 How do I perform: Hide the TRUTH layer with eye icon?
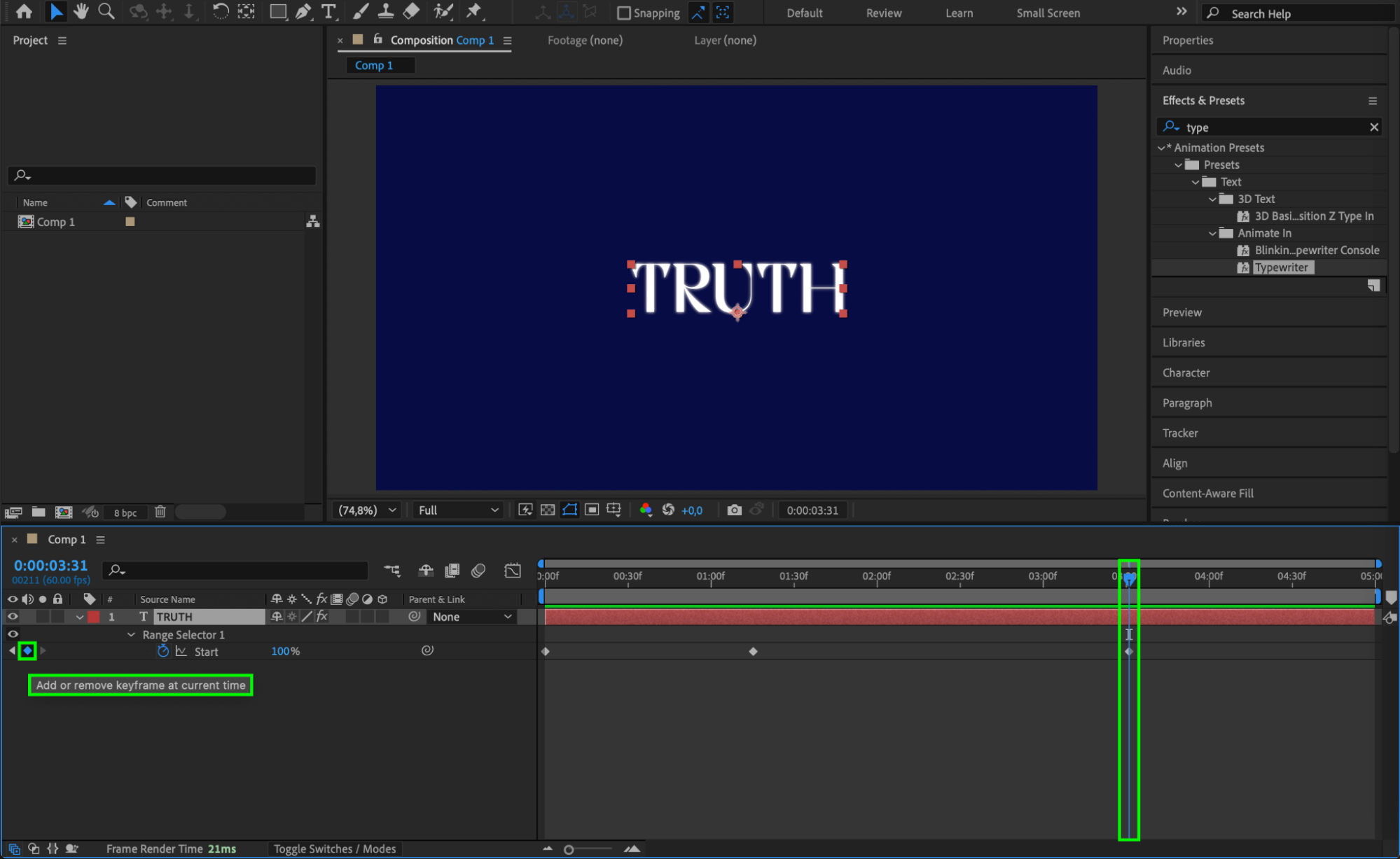tap(13, 617)
